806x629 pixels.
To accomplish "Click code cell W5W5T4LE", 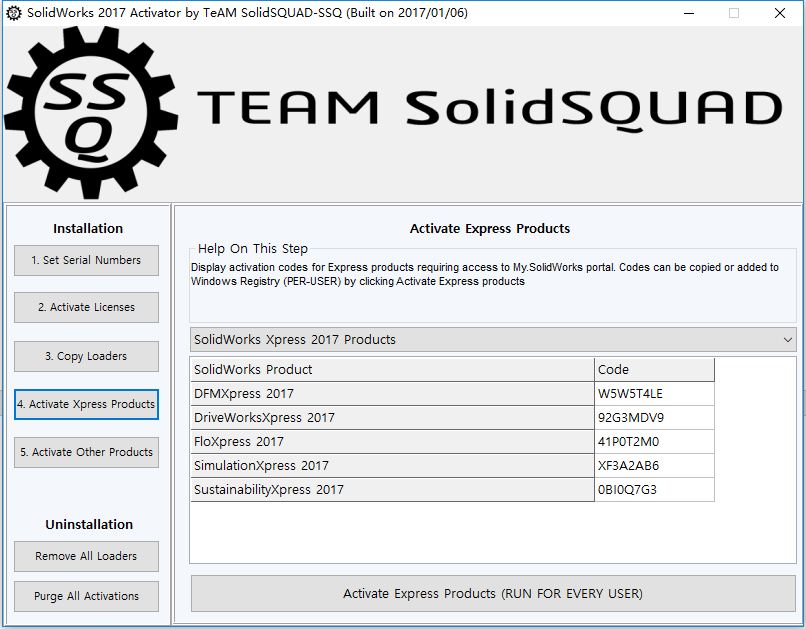I will tap(654, 394).
